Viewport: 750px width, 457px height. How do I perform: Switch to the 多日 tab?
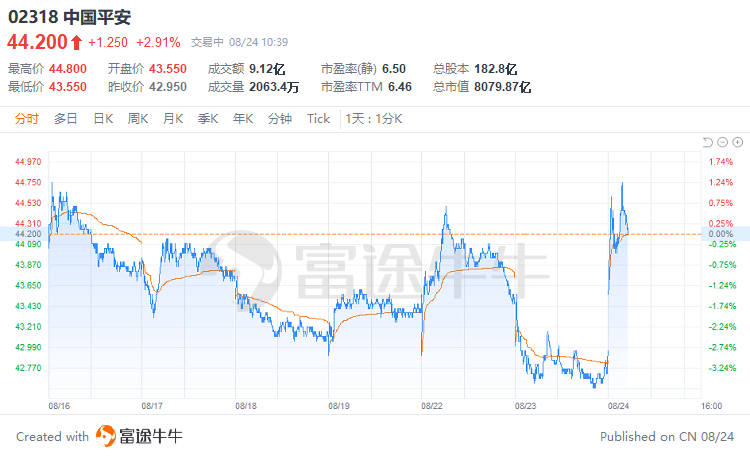66,119
